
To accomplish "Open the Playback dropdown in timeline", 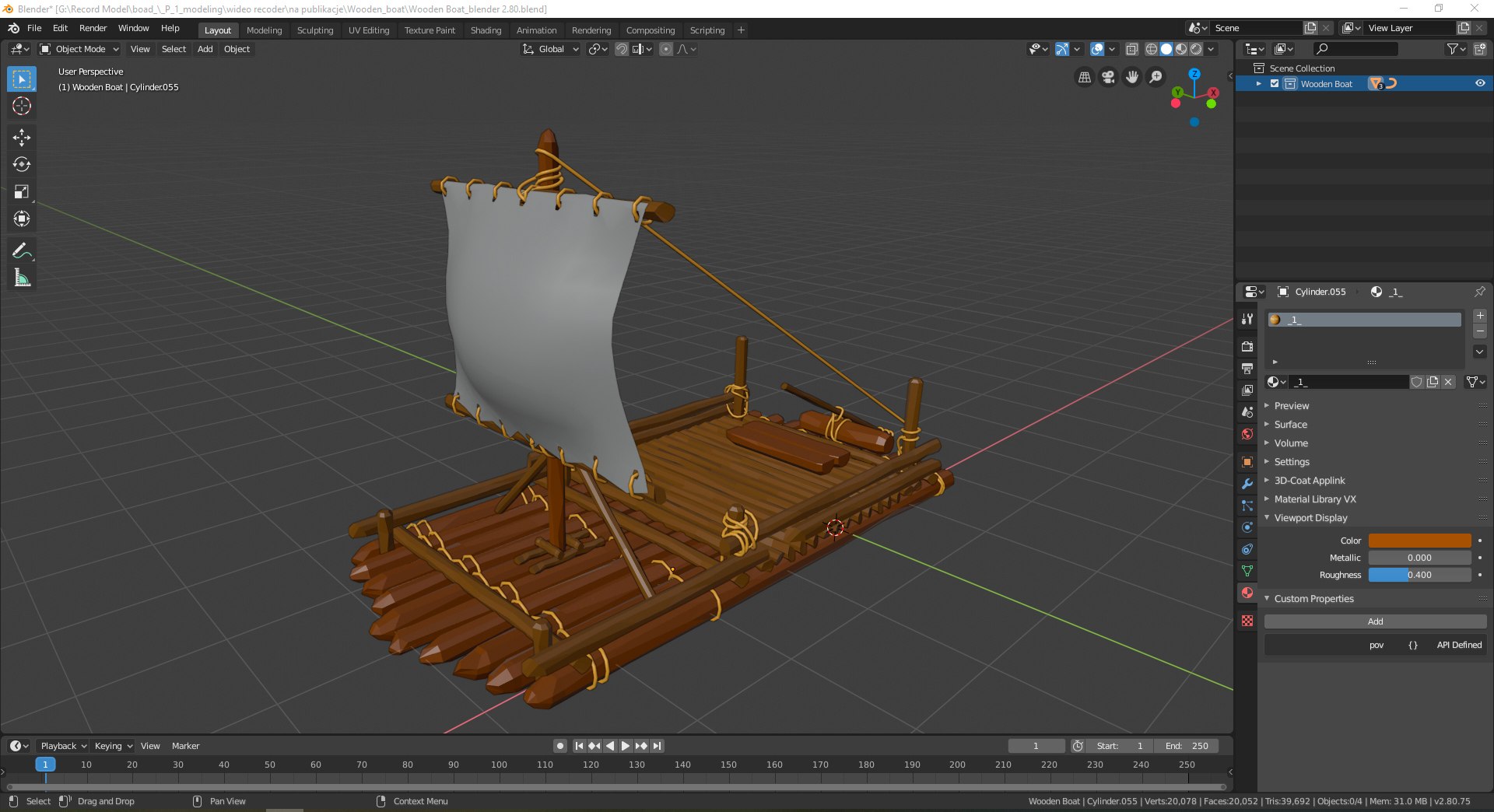I will click(x=63, y=746).
